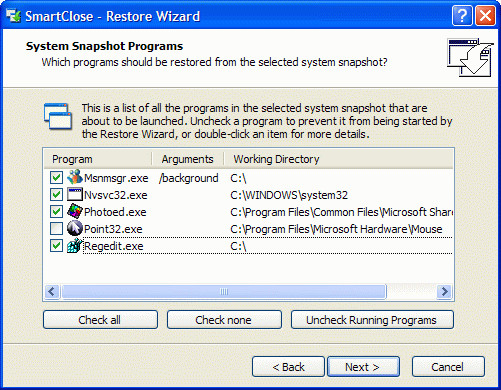
Task: Proceed with the Next button
Action: [x=363, y=367]
